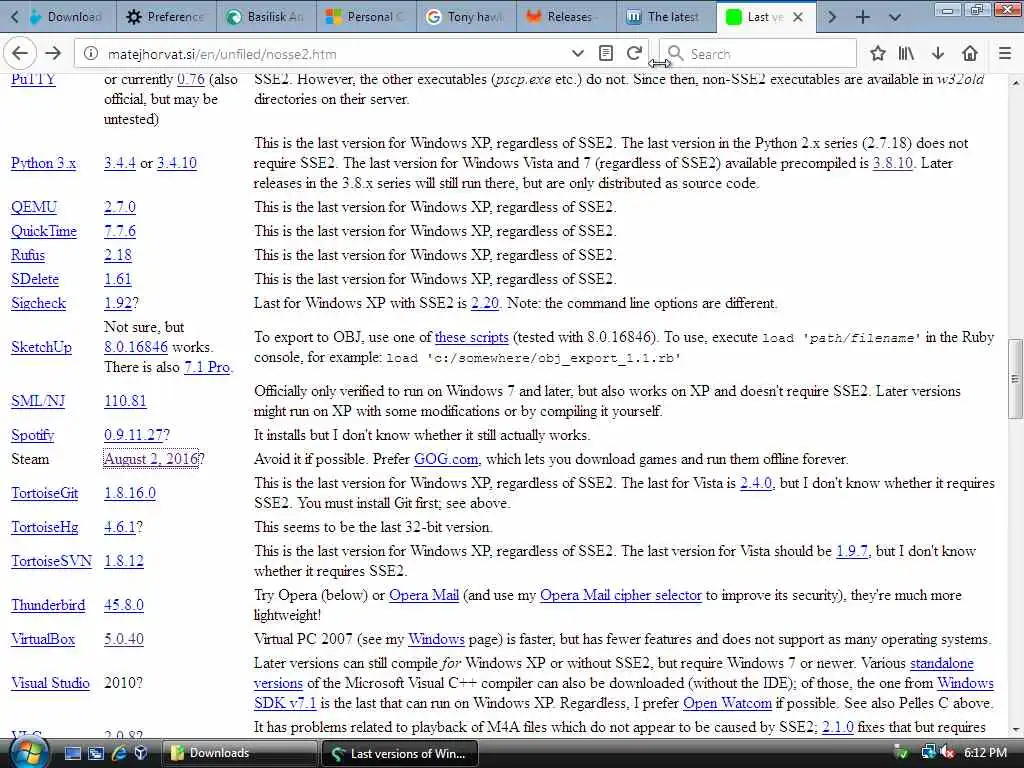Open the Windows Start orb
Image resolution: width=1024 pixels, height=768 pixels.
coord(28,753)
